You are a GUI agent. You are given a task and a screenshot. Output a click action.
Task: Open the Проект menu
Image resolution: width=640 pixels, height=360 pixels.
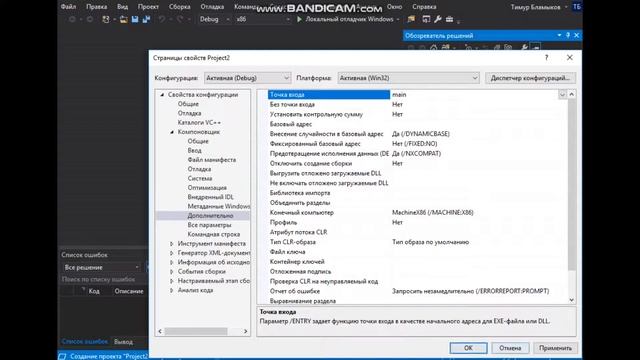click(x=148, y=7)
